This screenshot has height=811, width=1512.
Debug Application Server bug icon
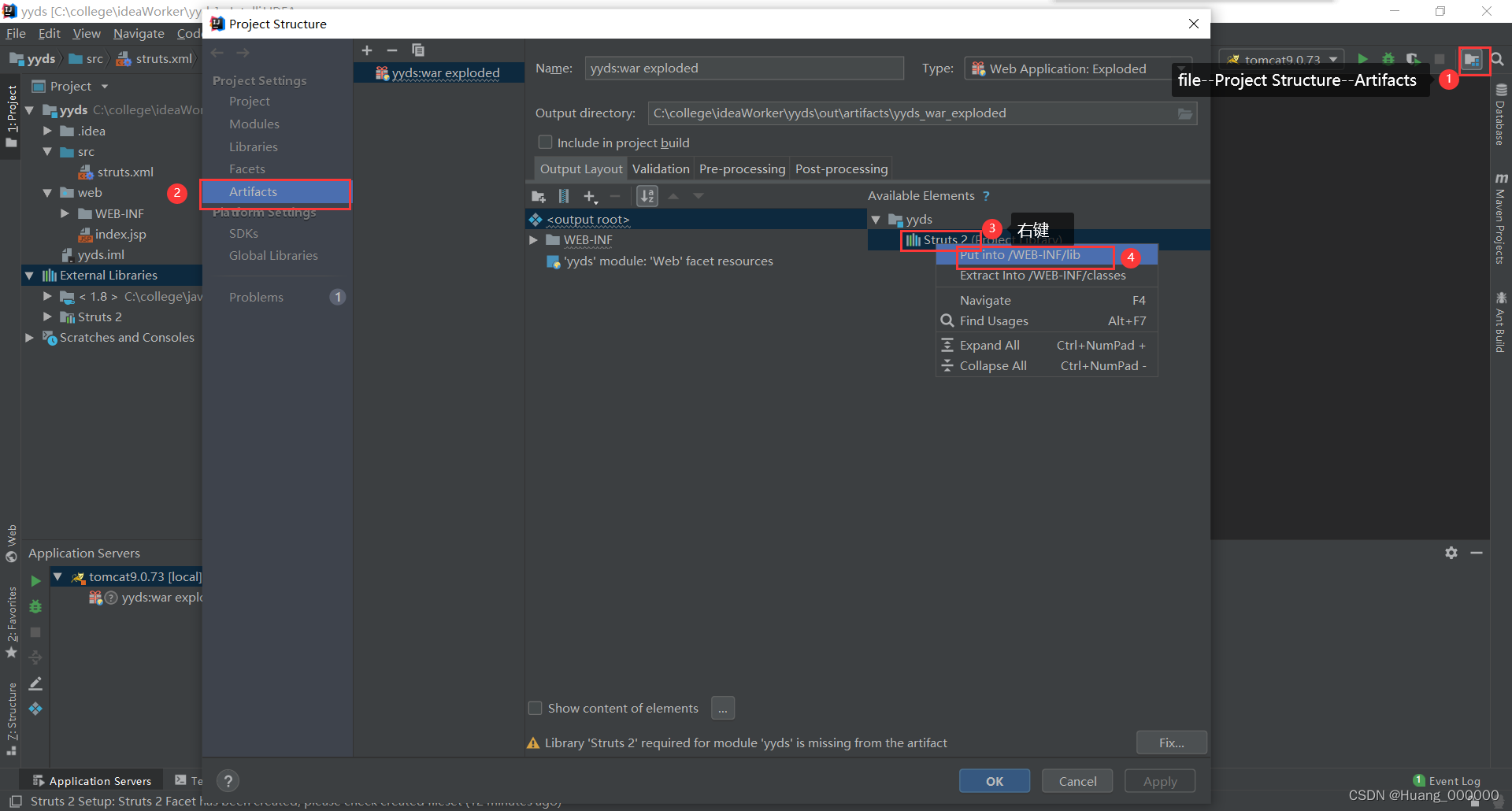pyautogui.click(x=35, y=606)
